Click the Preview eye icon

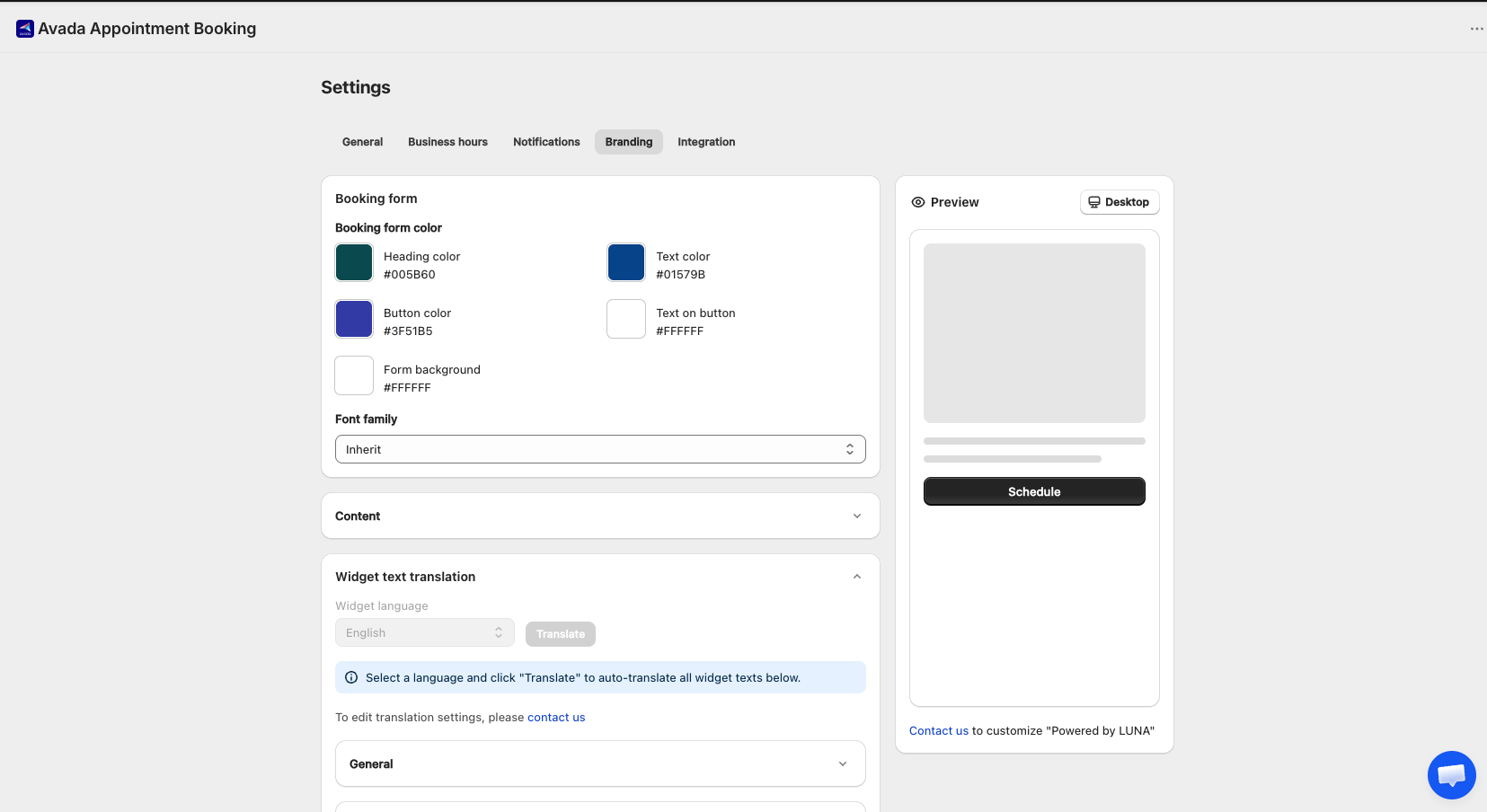[x=918, y=202]
